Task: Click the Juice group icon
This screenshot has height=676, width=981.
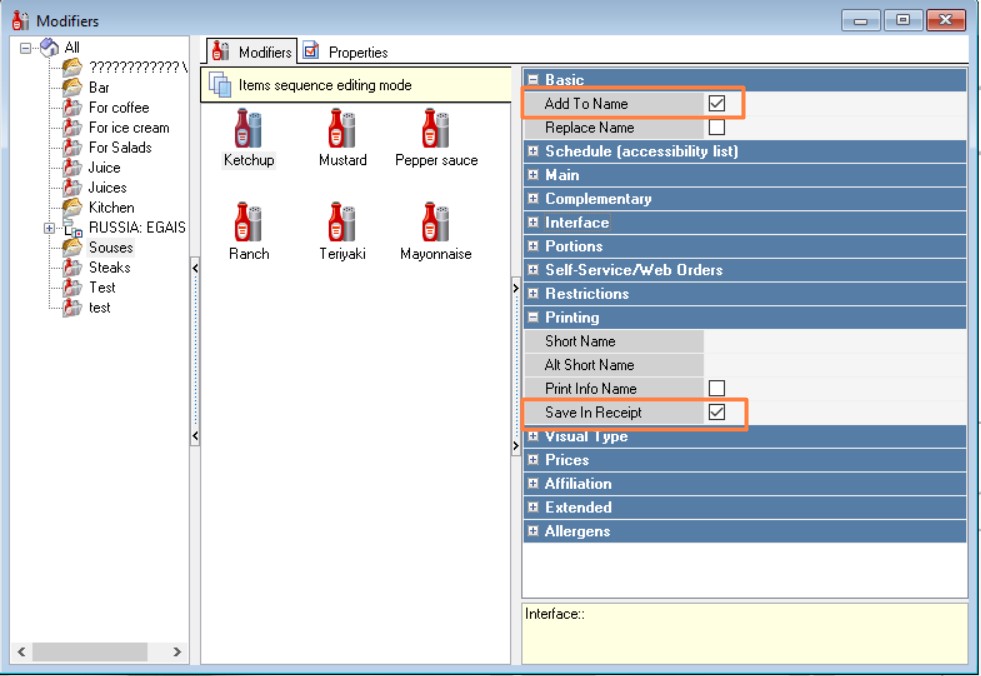Action: point(72,167)
